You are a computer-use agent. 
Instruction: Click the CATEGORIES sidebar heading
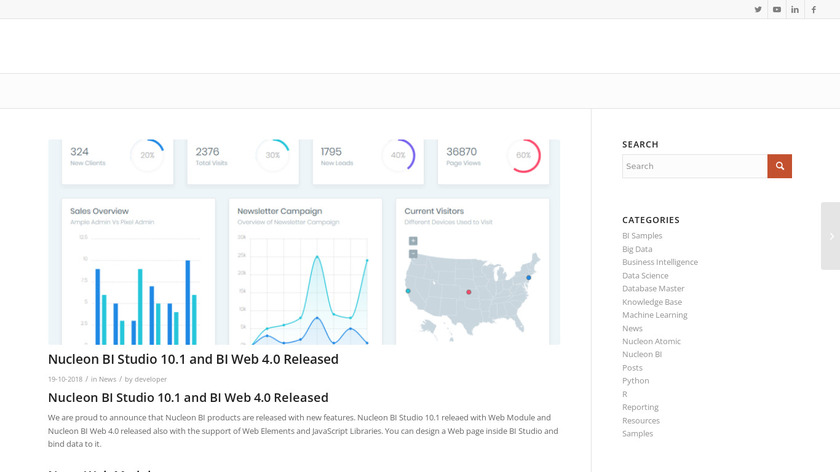point(650,220)
